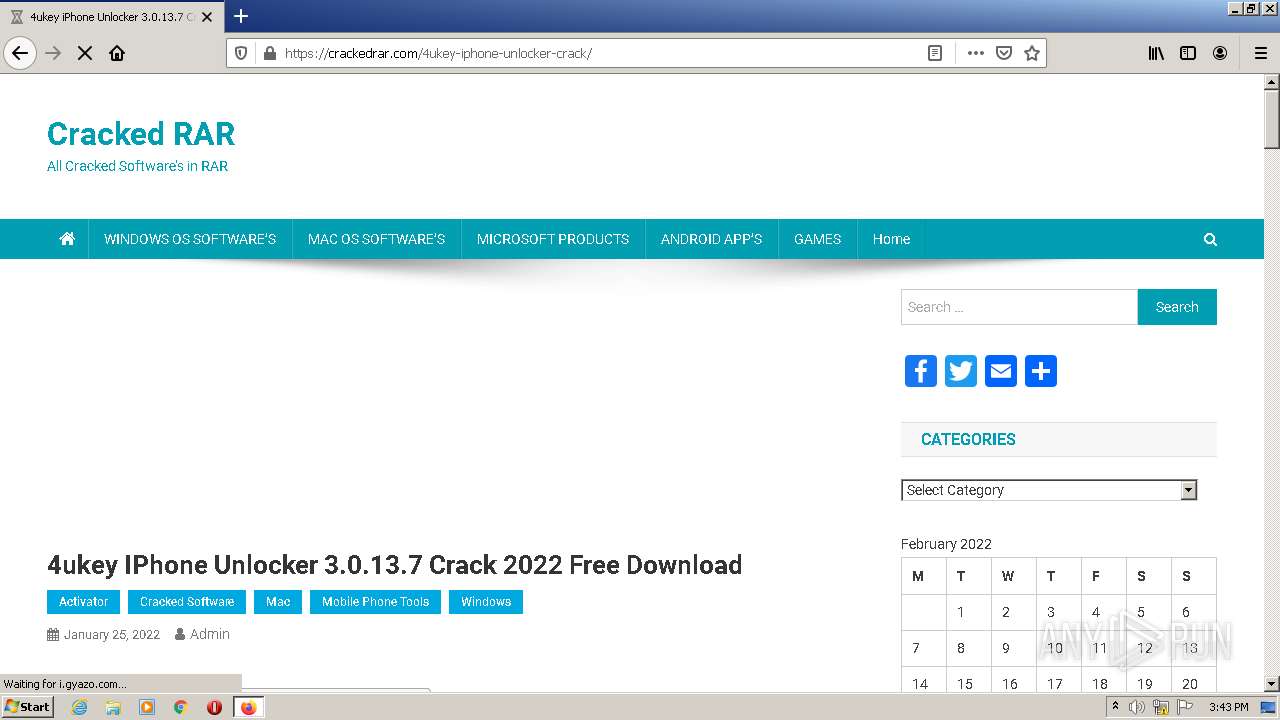Show sidebars icon in toolbar
Image resolution: width=1280 pixels, height=720 pixels.
pyautogui.click(x=1188, y=53)
